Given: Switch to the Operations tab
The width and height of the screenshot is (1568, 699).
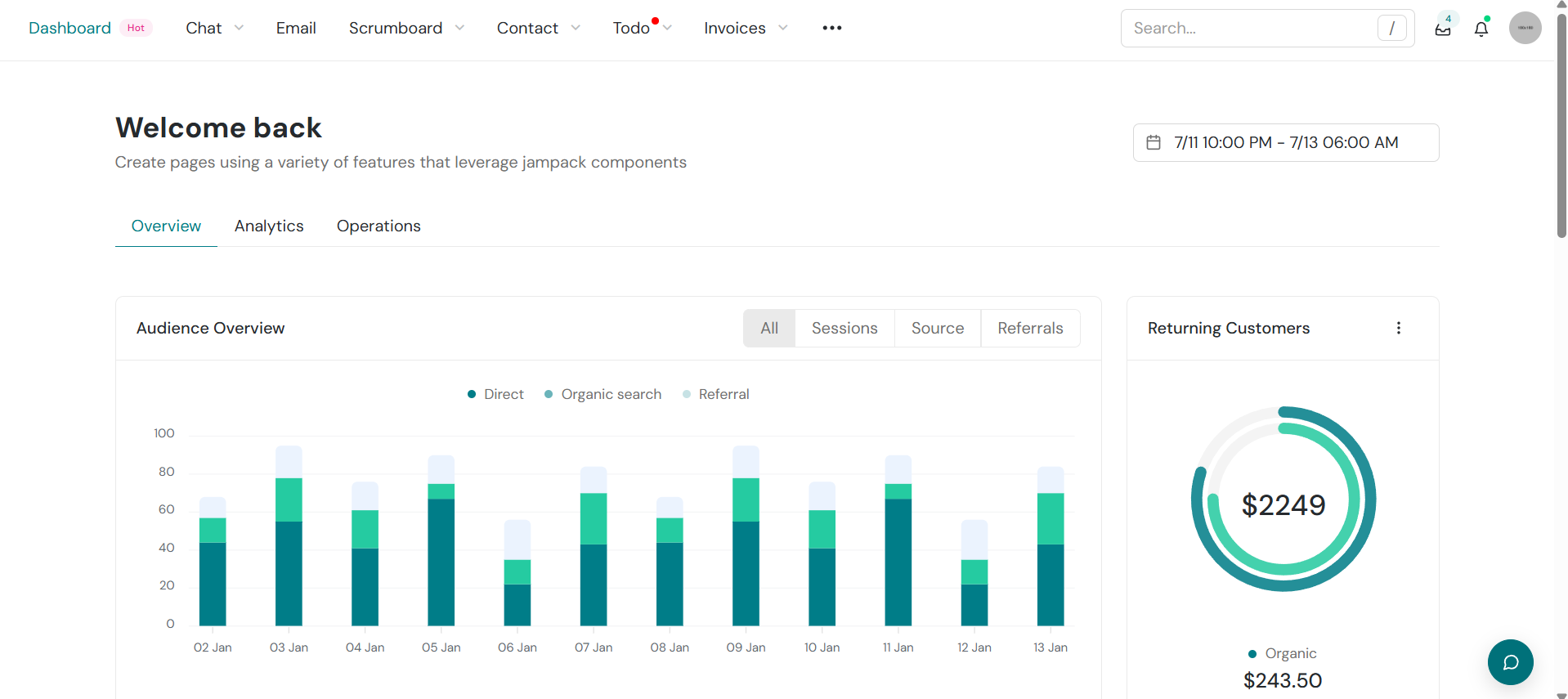Looking at the screenshot, I should (379, 226).
